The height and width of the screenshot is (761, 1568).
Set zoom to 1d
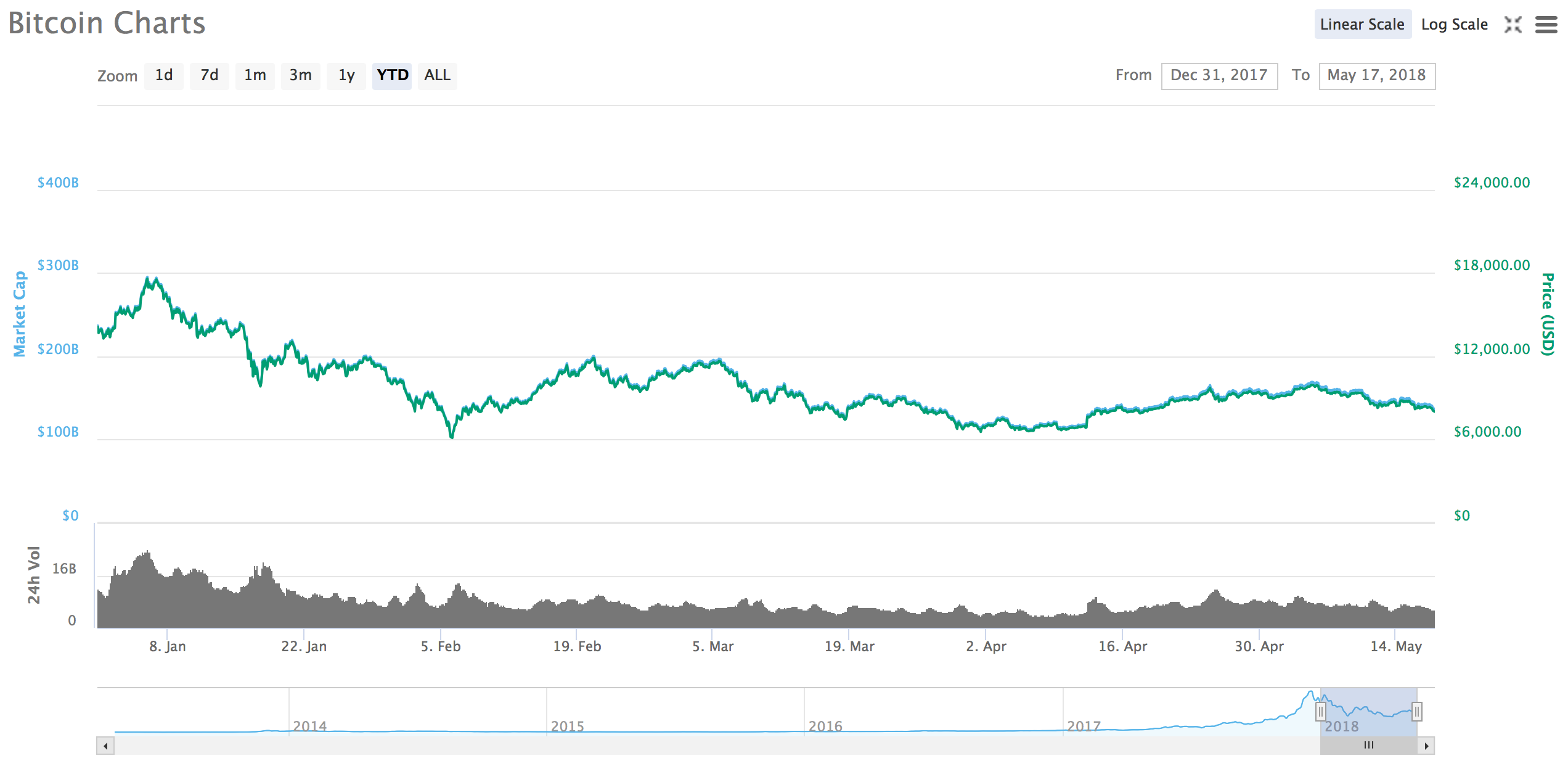point(163,76)
